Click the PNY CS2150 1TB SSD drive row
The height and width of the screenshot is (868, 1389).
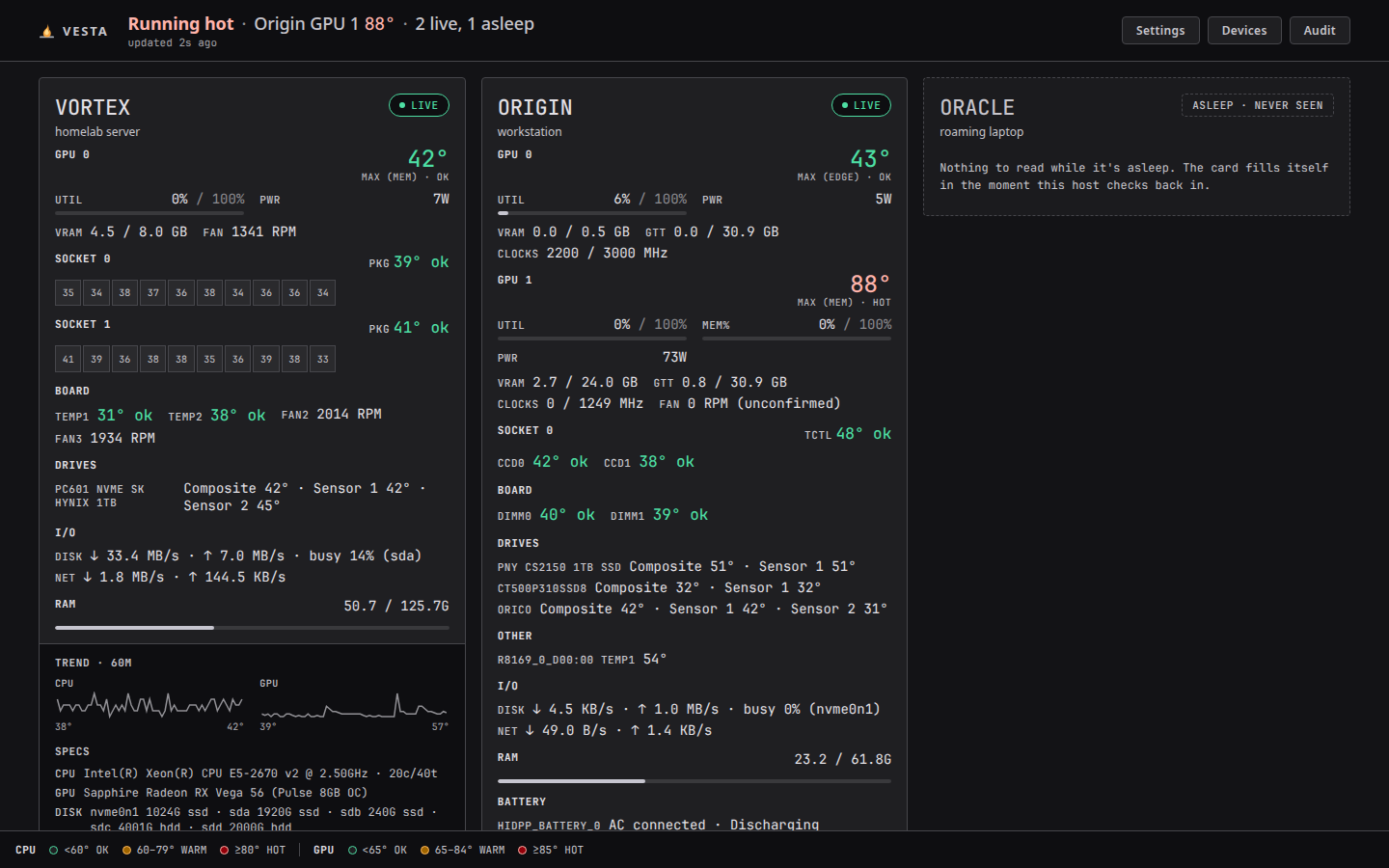click(x=677, y=566)
